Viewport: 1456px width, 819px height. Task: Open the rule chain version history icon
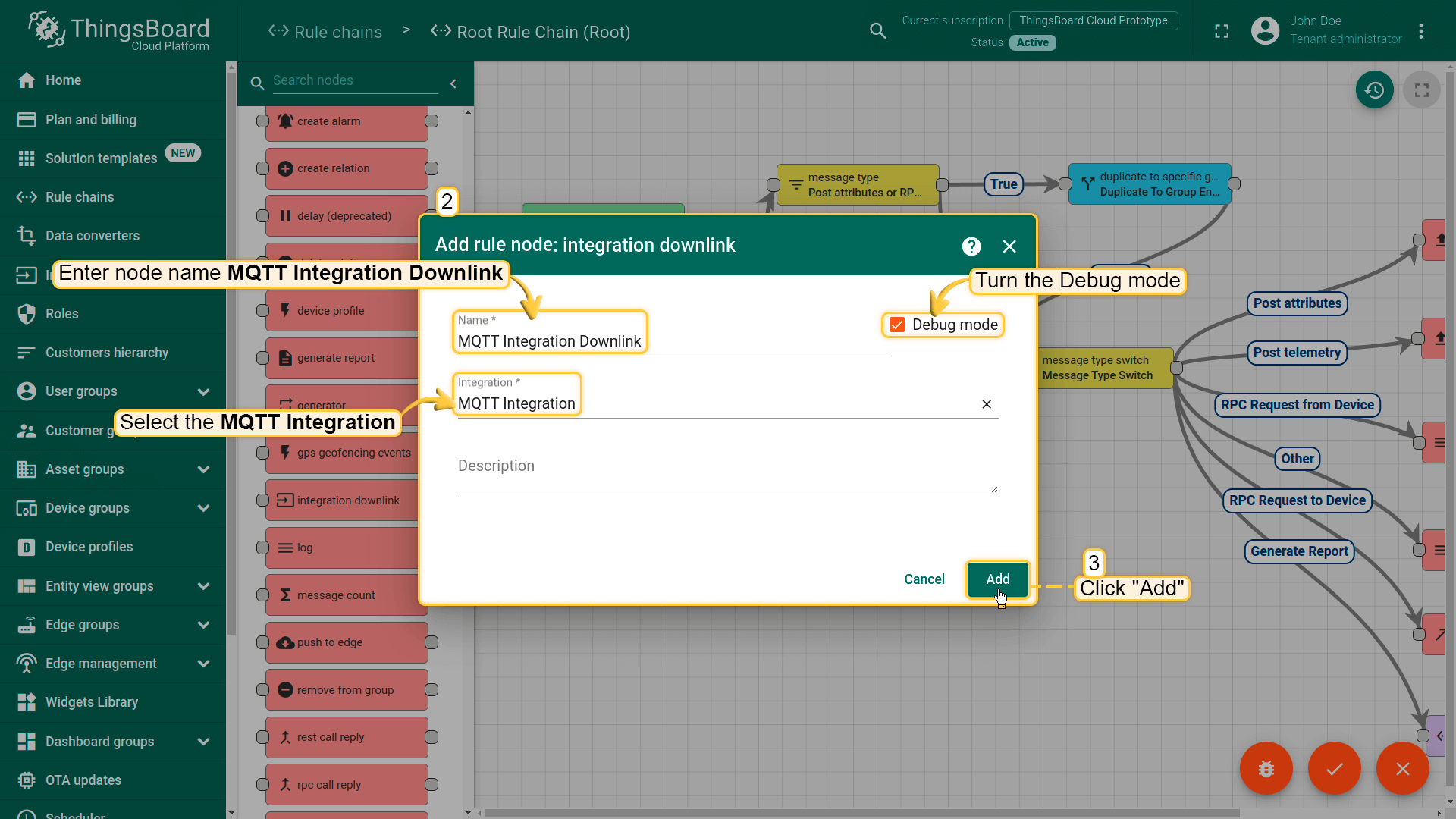point(1374,90)
